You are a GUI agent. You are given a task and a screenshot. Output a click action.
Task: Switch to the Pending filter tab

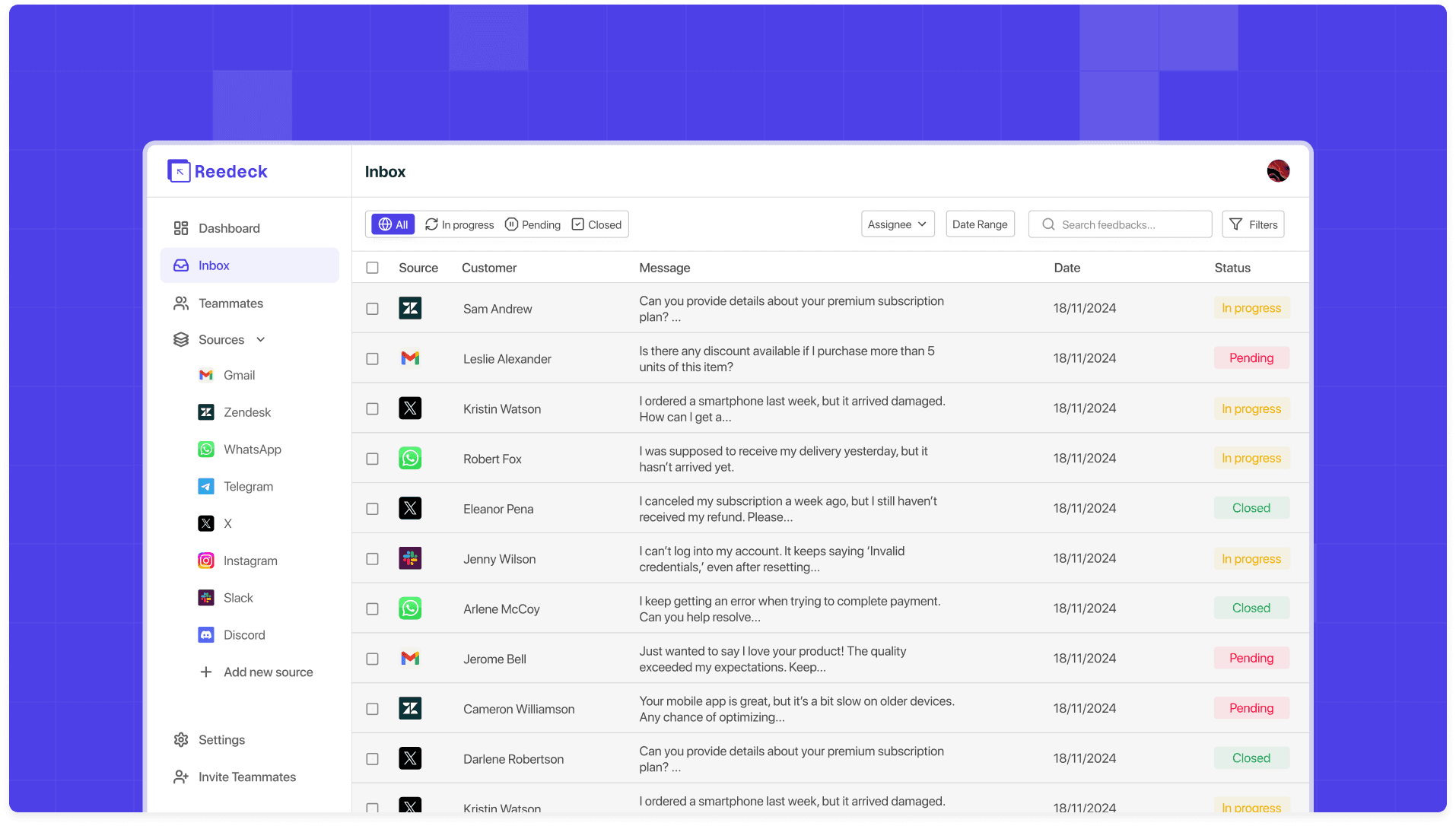click(x=532, y=224)
